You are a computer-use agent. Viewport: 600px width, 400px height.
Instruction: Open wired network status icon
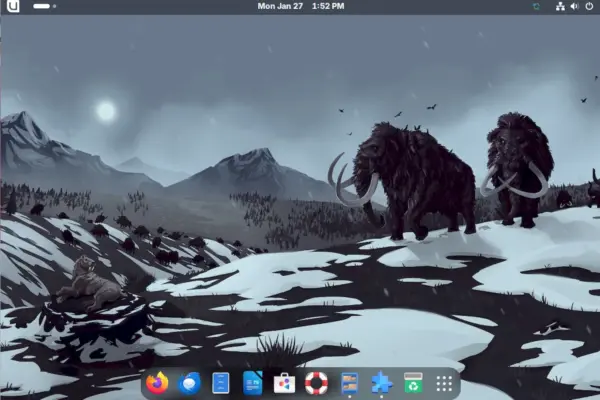(x=560, y=6)
